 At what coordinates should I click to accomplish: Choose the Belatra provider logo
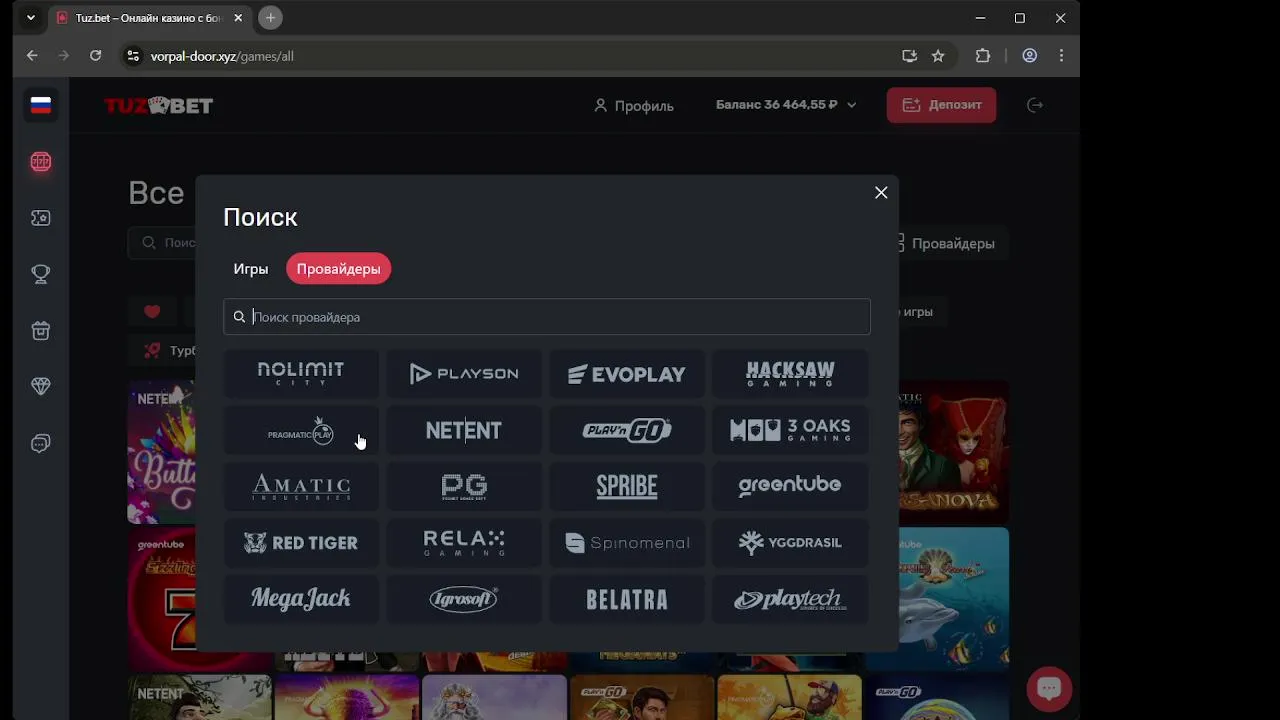627,599
